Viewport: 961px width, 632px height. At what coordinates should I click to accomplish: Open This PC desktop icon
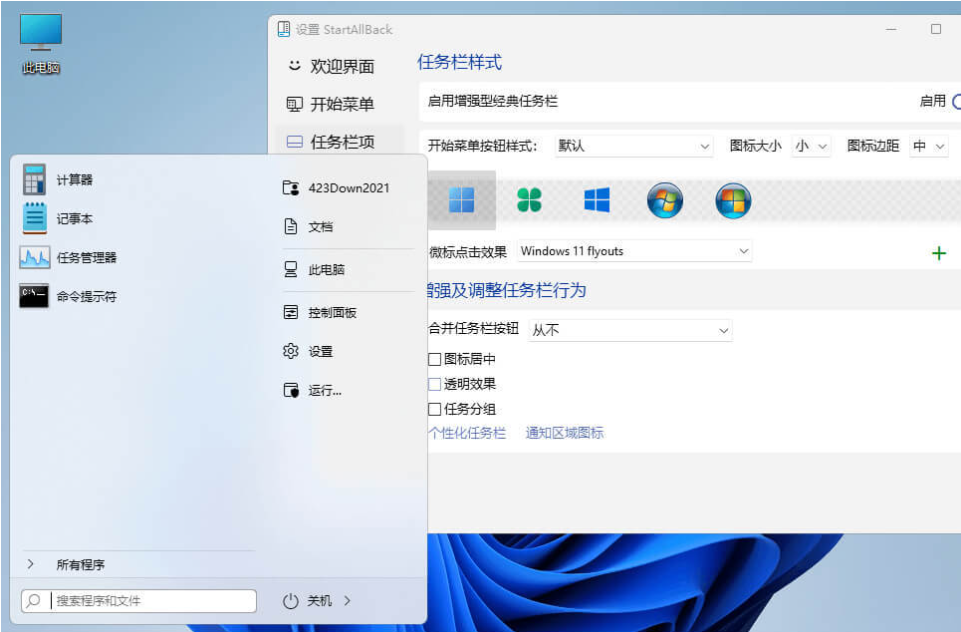pos(41,43)
